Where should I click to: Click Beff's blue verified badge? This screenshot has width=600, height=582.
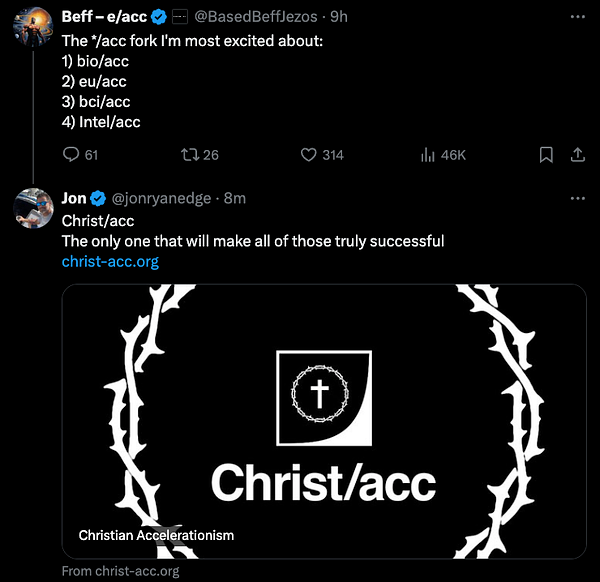(158, 17)
